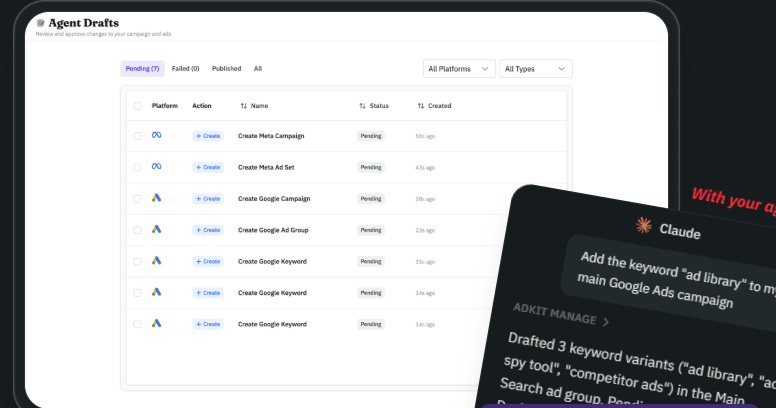Click Create button in Create Meta Ad Set row

click(x=208, y=167)
